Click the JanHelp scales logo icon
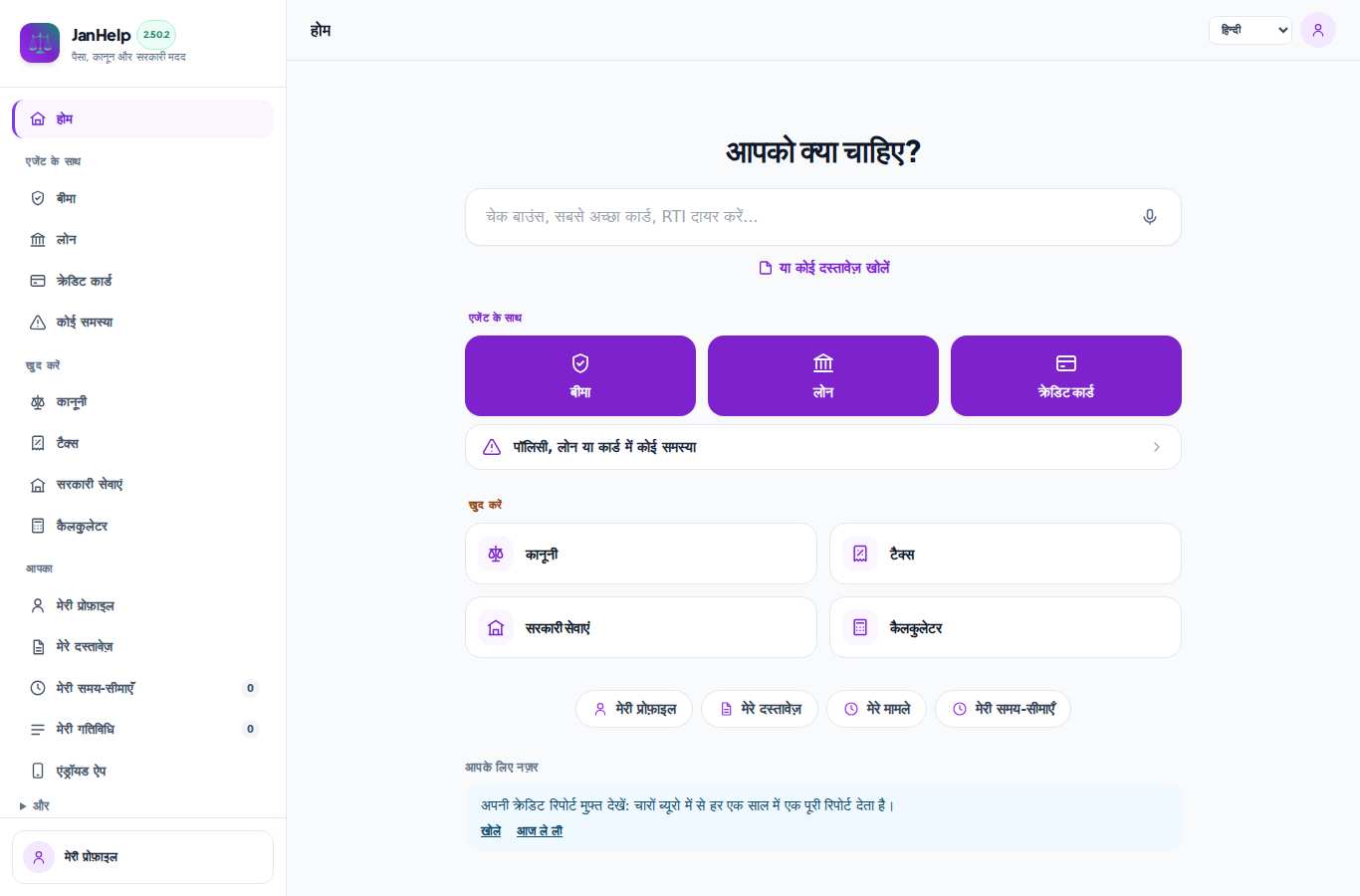This screenshot has height=896, width=1360. point(40,43)
